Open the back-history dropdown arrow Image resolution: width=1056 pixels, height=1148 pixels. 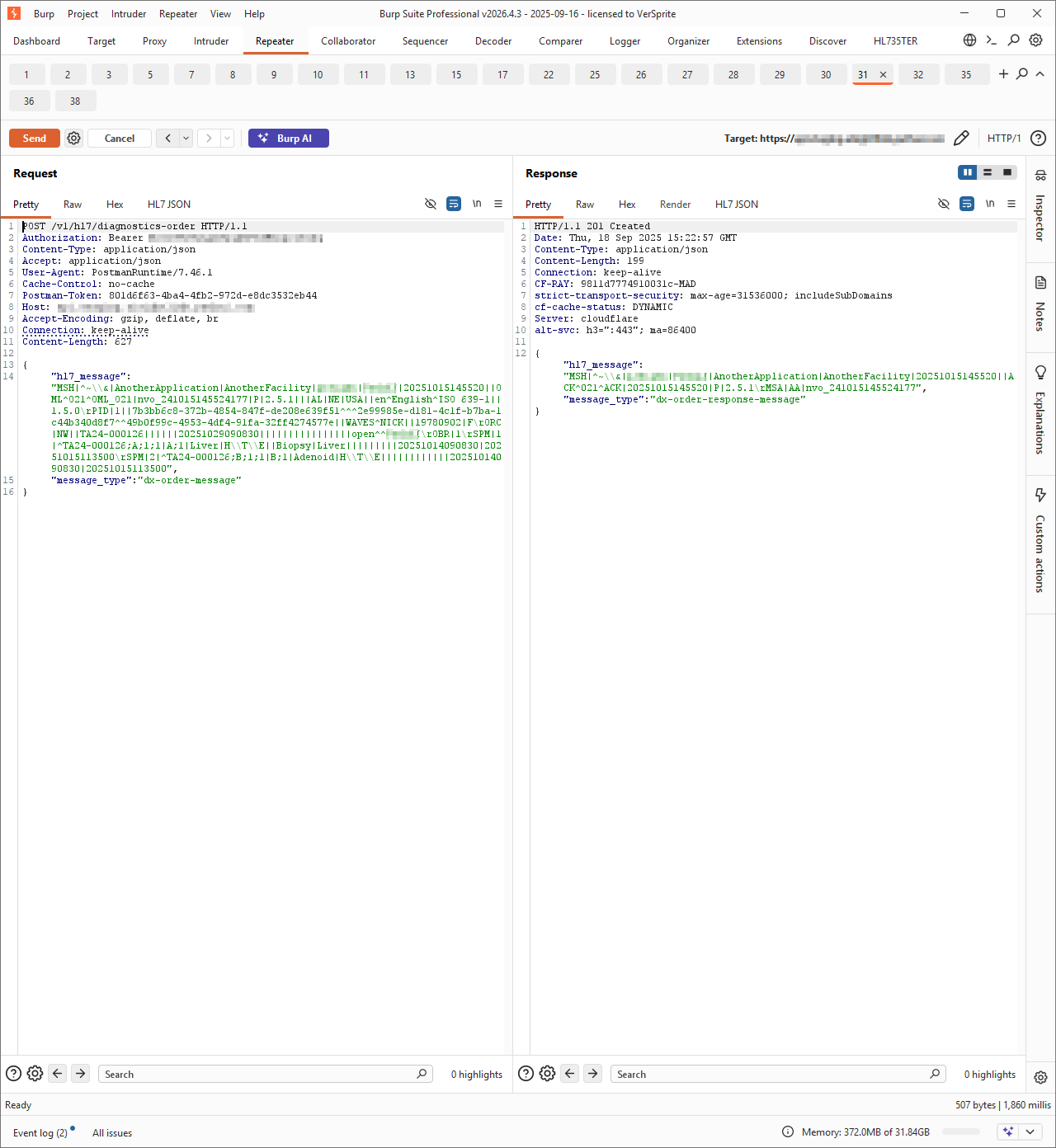tap(186, 139)
